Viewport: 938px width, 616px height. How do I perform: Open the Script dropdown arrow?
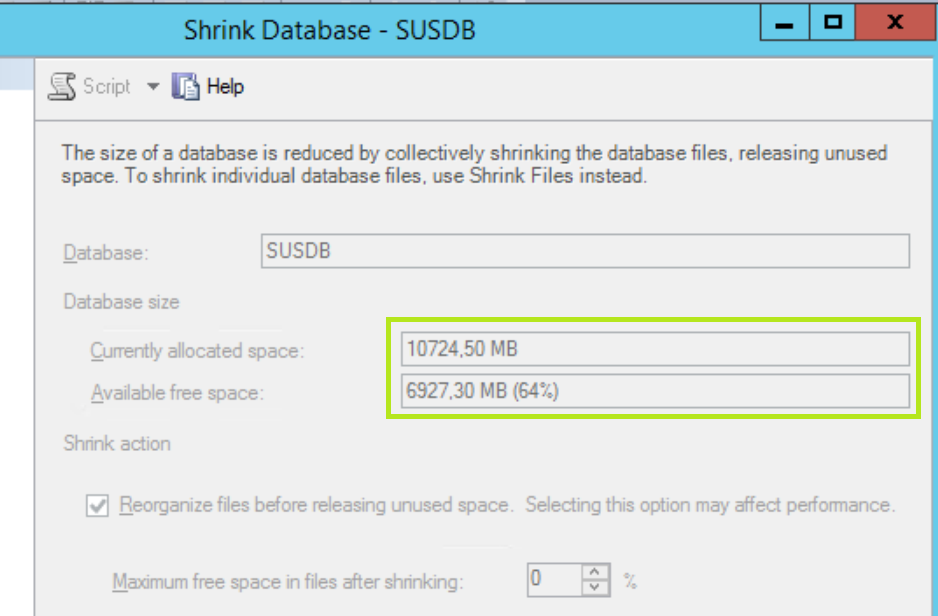pyautogui.click(x=153, y=87)
